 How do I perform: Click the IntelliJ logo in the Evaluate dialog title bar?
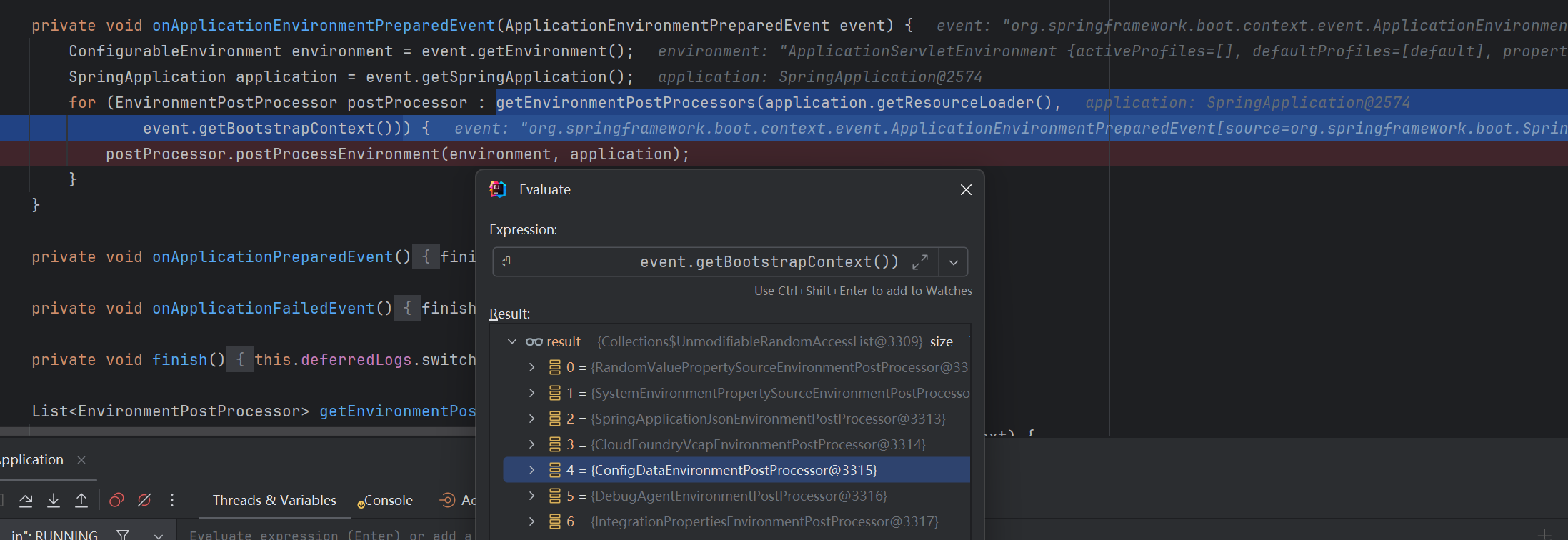(498, 189)
